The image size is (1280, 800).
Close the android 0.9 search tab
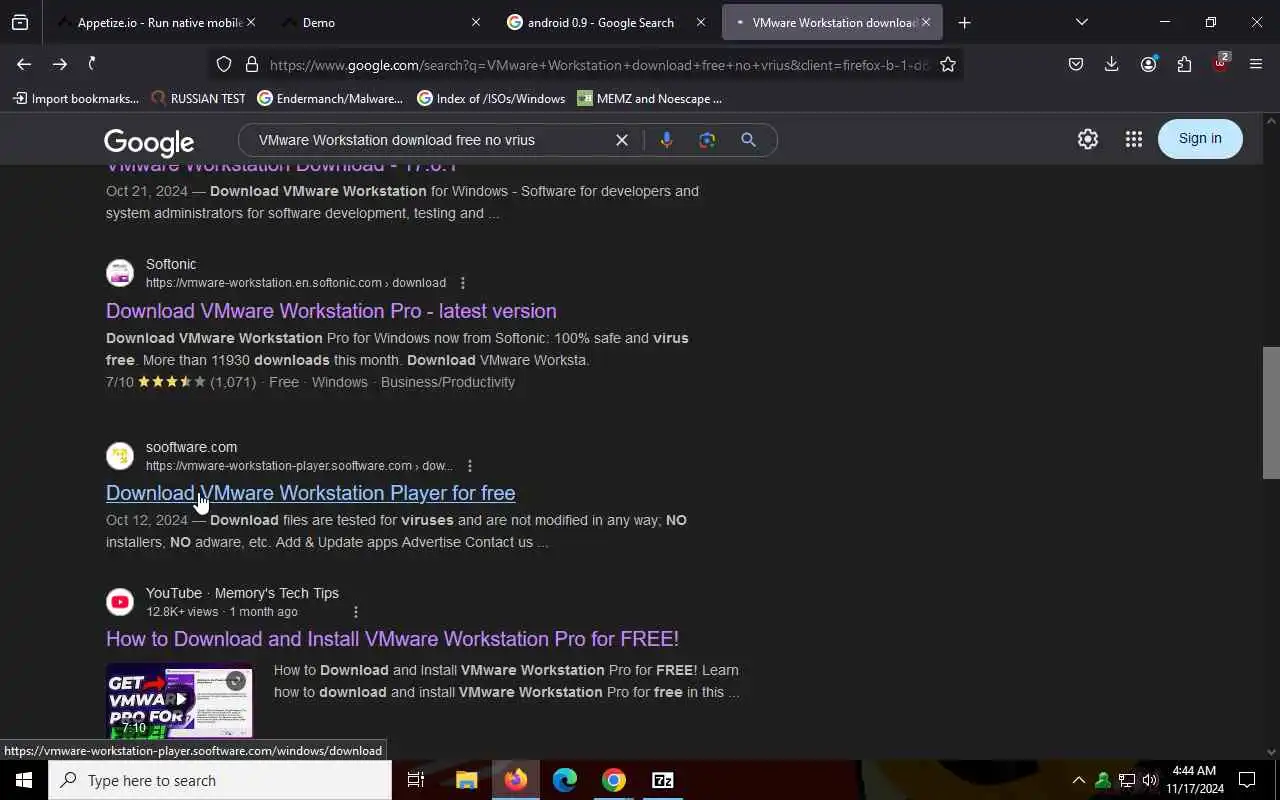tap(701, 22)
